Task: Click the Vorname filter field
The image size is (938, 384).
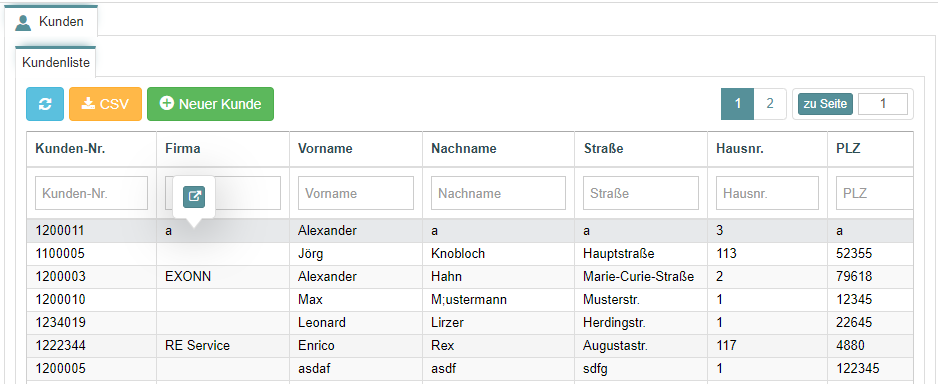Action: [x=356, y=193]
